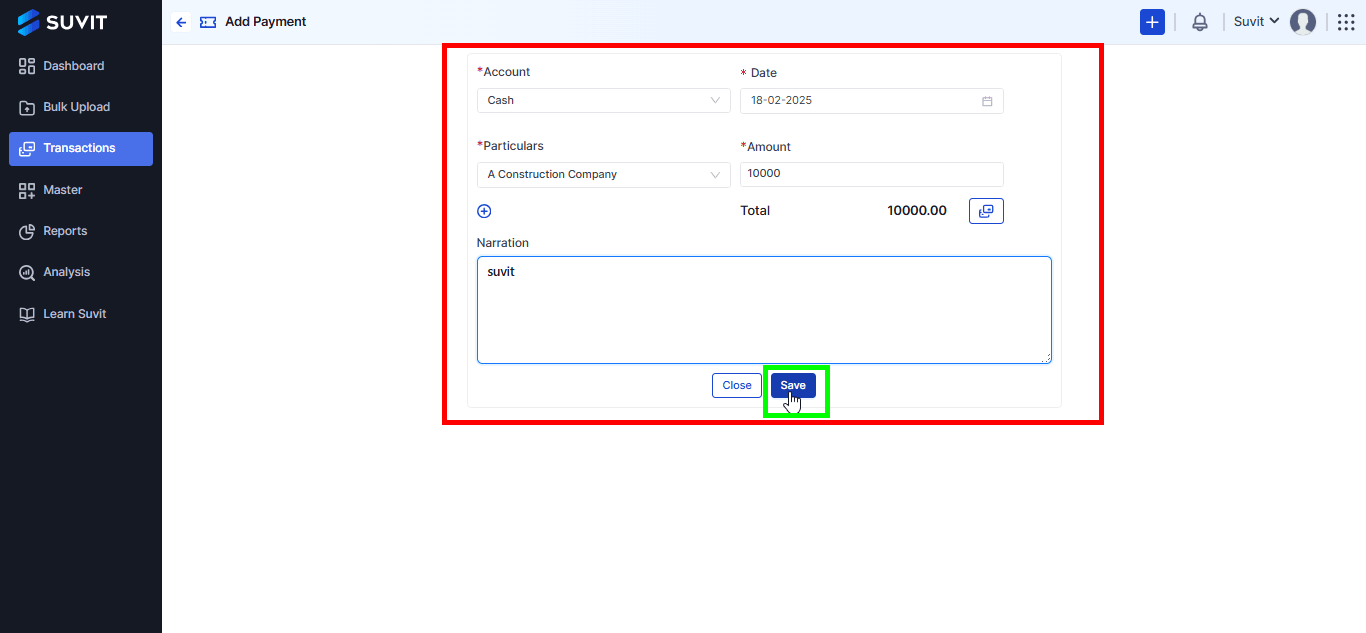Image resolution: width=1366 pixels, height=633 pixels.
Task: Add another particulars row with plus circle
Action: click(484, 211)
